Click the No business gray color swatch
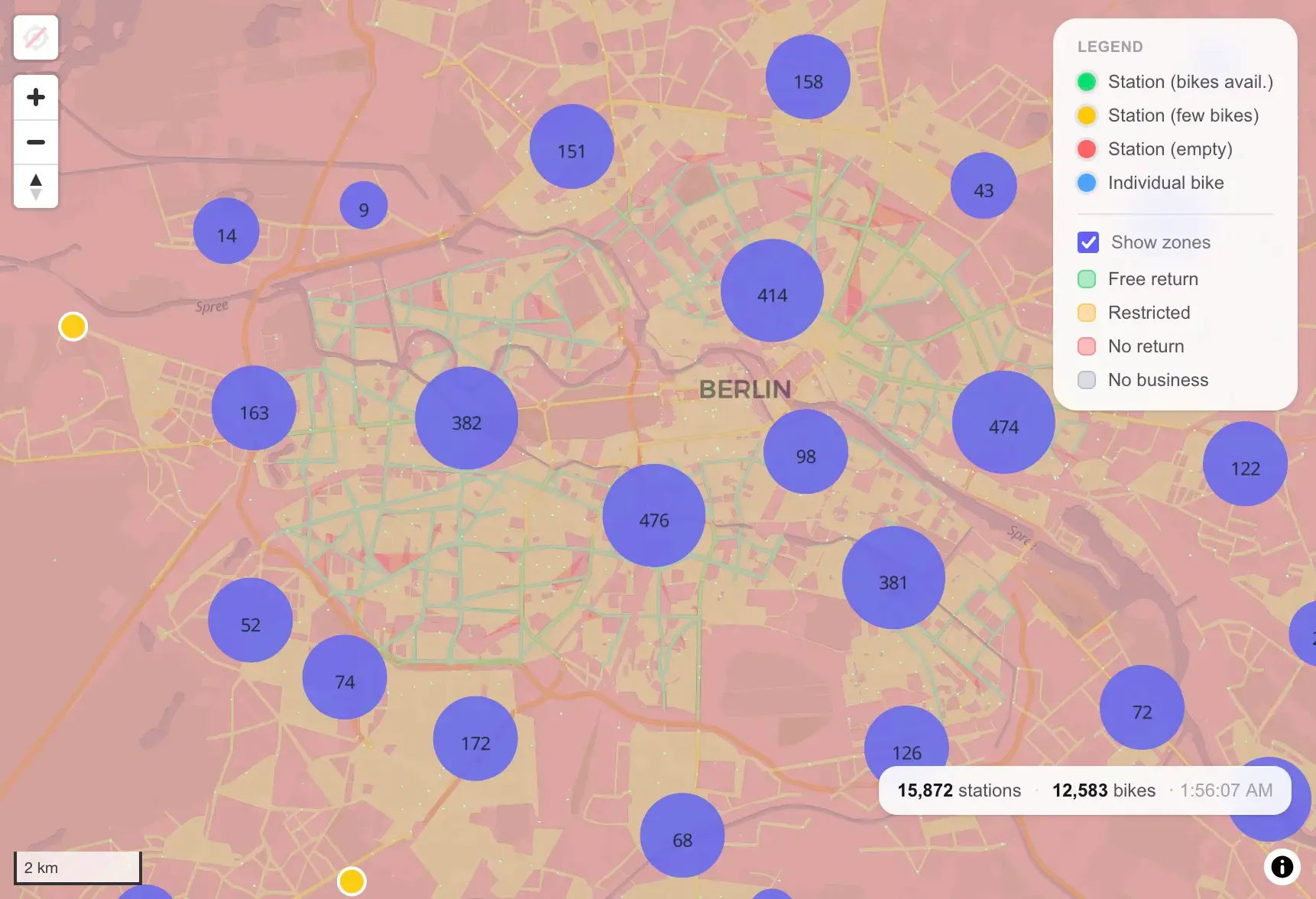The width and height of the screenshot is (1316, 899). coord(1086,380)
